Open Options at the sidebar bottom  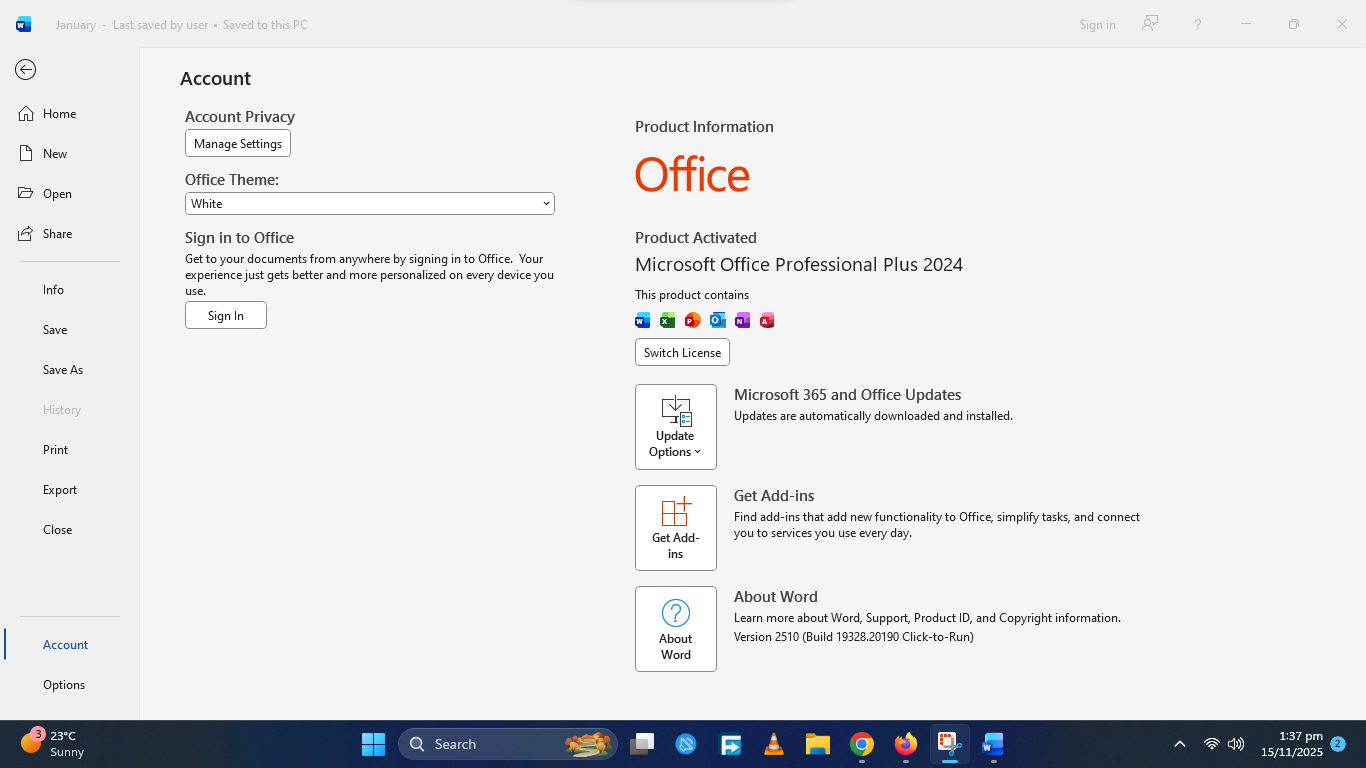(x=64, y=685)
